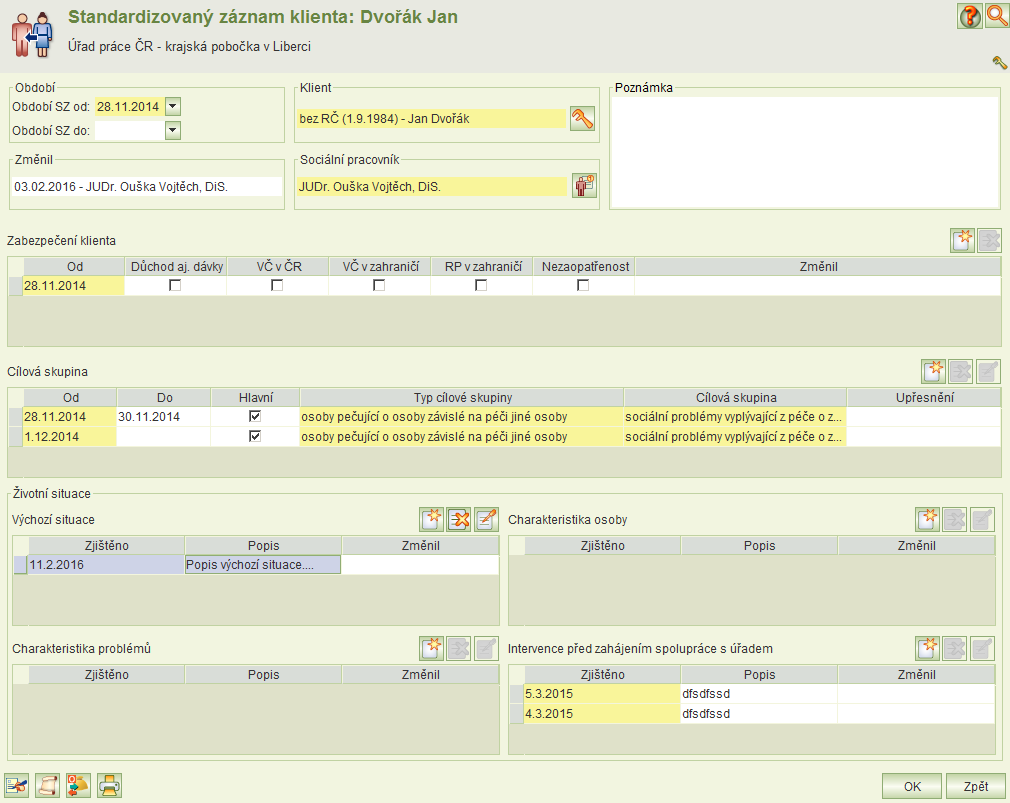Click the greyed delete icon for Intervence section
The width and height of the screenshot is (1010, 803).
point(955,648)
